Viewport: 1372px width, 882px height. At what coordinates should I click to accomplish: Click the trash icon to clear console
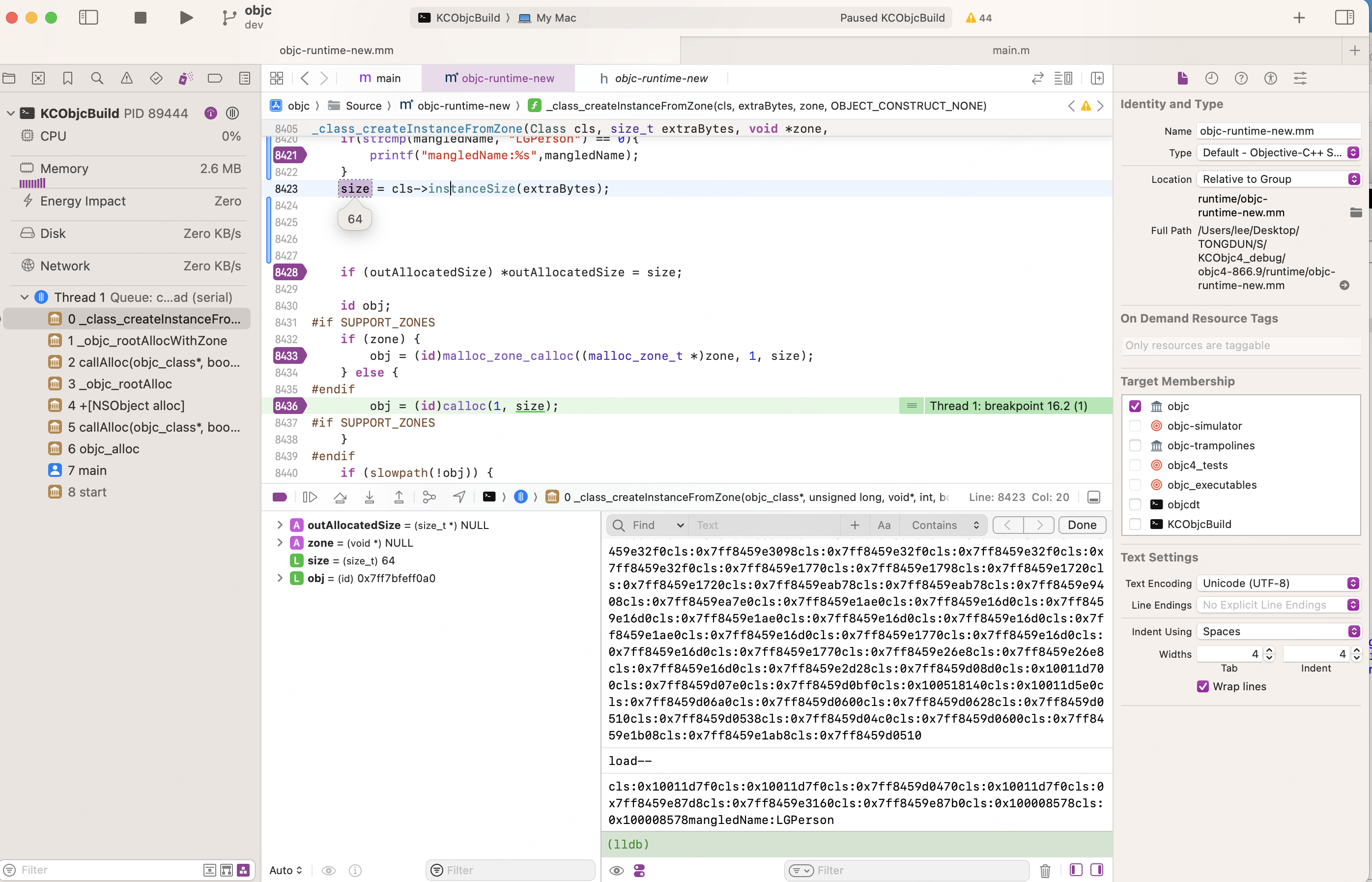click(x=1045, y=871)
